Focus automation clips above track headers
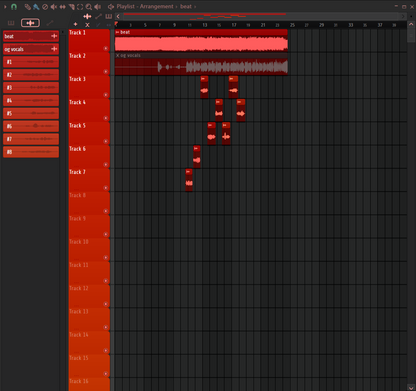416x391 pixels. pos(98,16)
